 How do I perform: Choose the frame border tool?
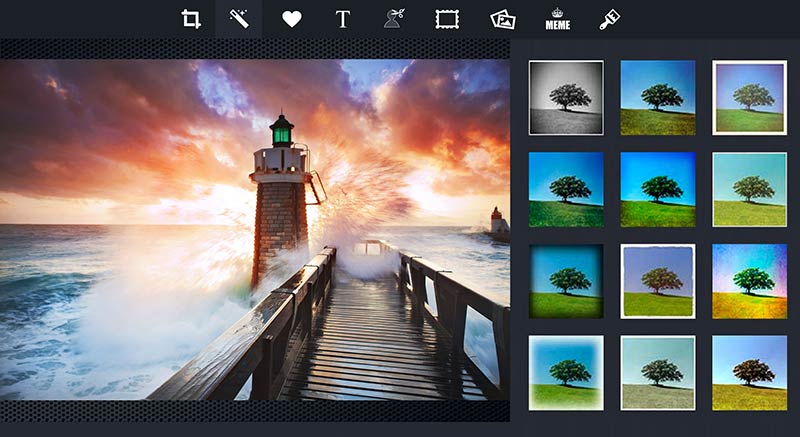coord(446,19)
